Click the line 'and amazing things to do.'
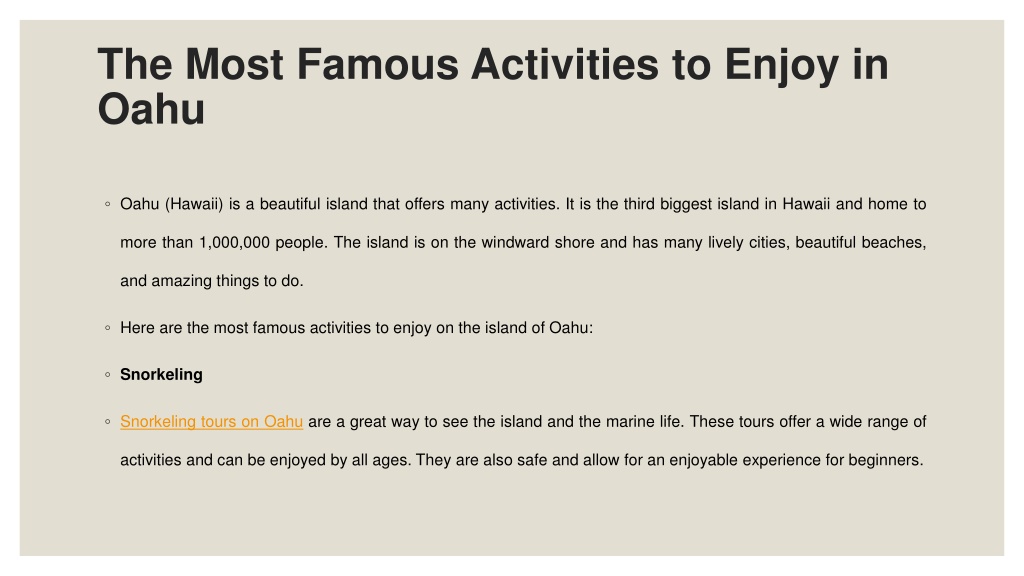 212,281
